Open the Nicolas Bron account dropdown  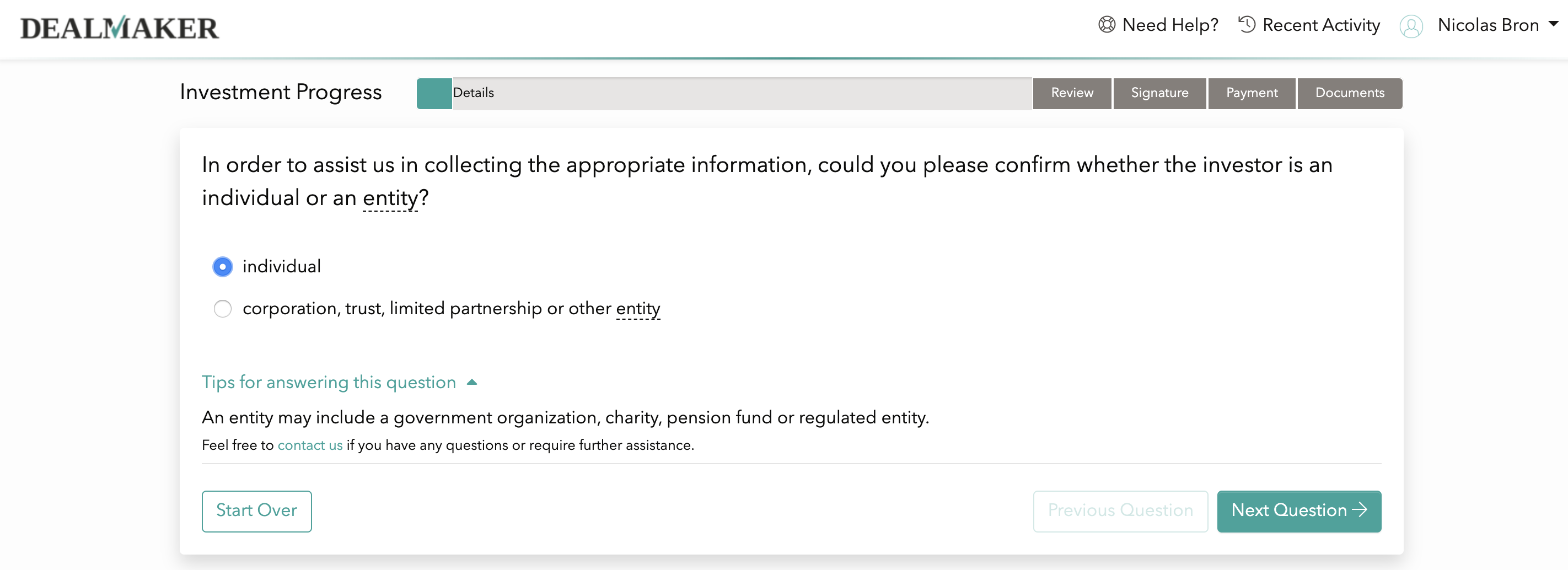click(1497, 25)
